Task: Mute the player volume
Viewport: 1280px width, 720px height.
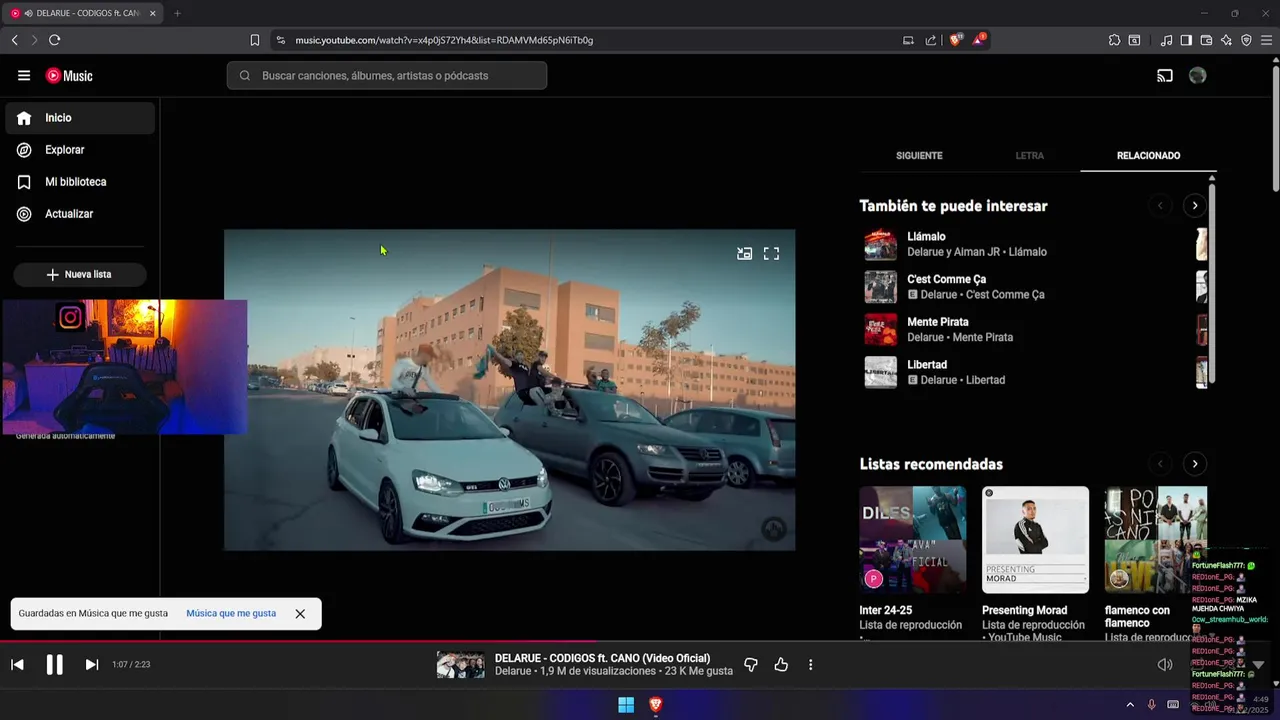Action: tap(1165, 665)
